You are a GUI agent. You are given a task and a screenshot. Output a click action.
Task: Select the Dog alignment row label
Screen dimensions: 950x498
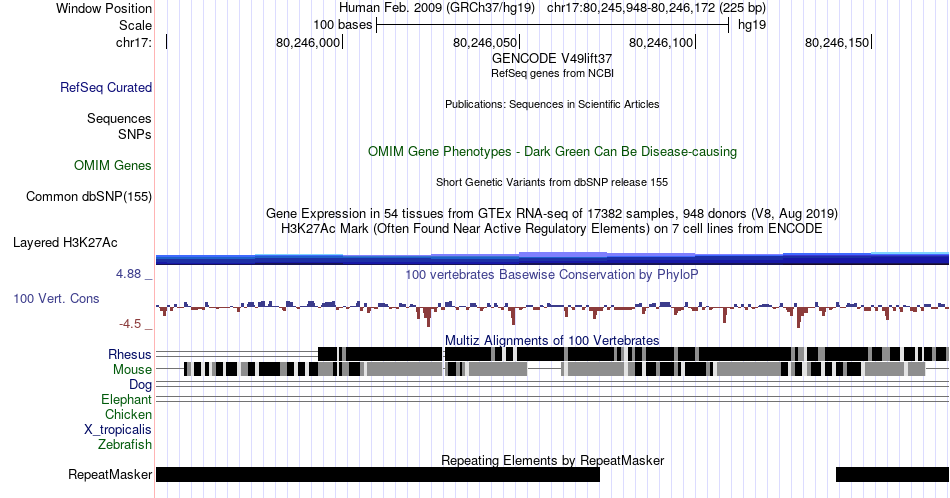click(x=141, y=385)
